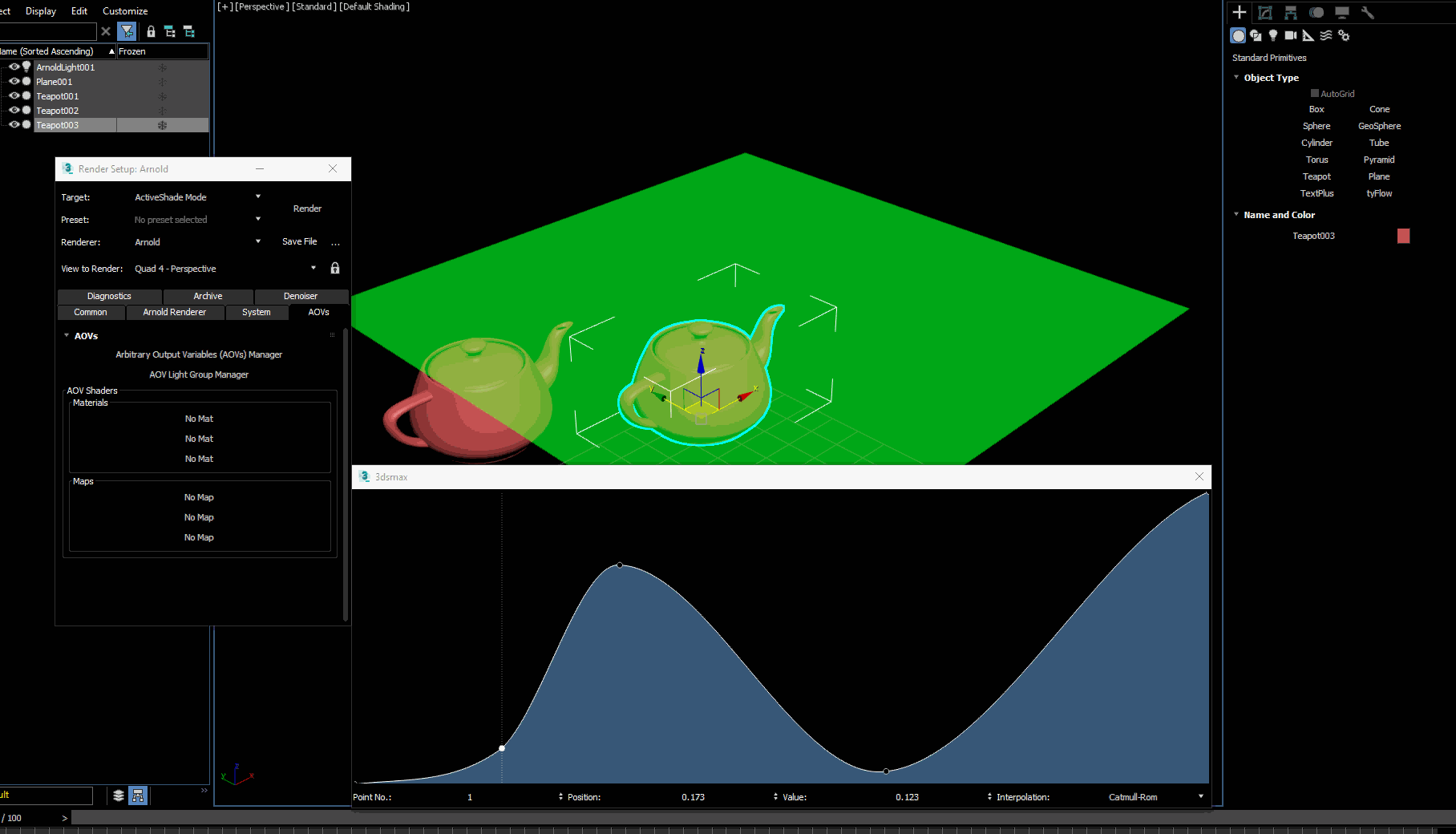Open the Hierarchy command panel icon
Screen dimensions: 1456x834
[1291, 12]
